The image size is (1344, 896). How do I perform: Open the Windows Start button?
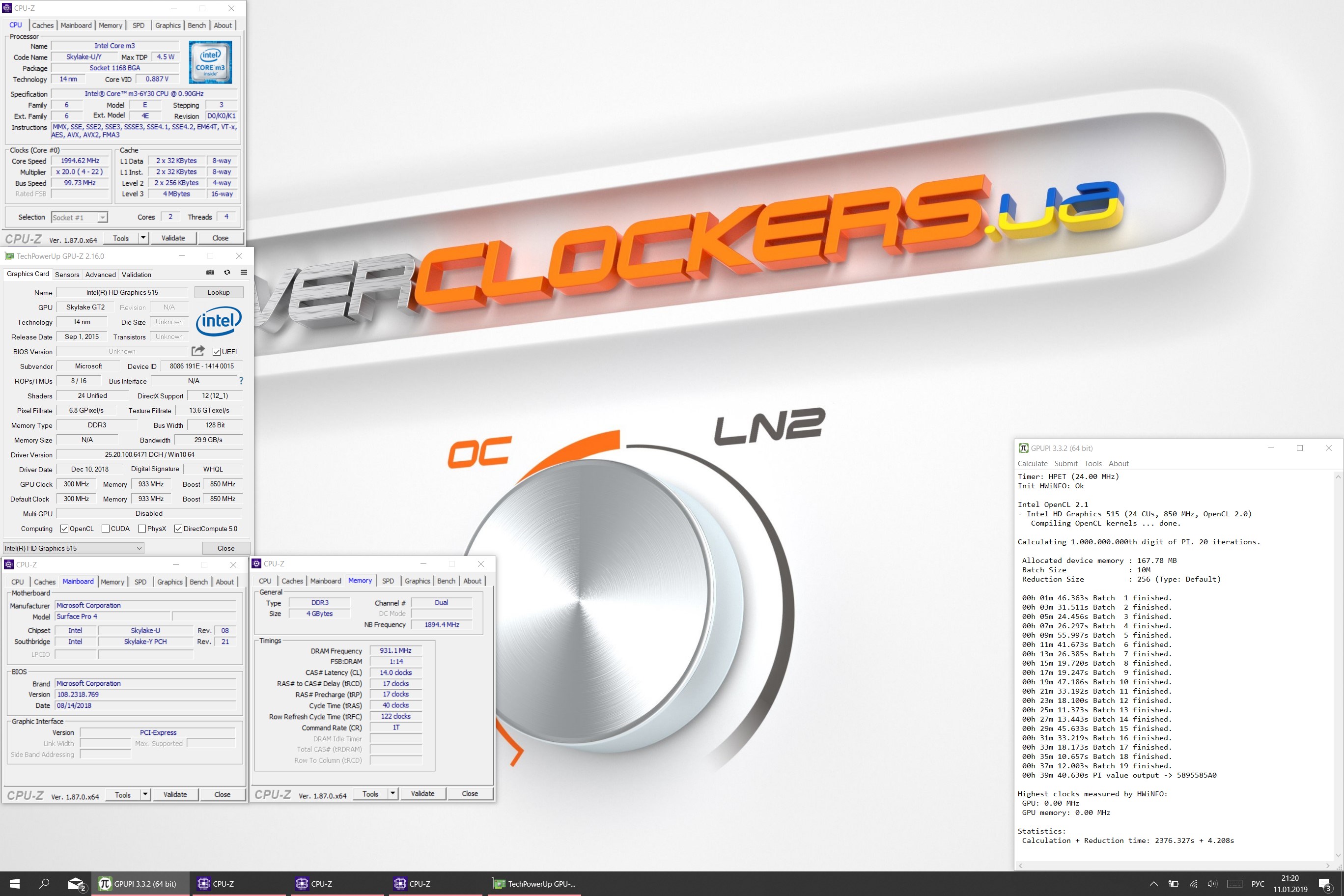tap(15, 883)
